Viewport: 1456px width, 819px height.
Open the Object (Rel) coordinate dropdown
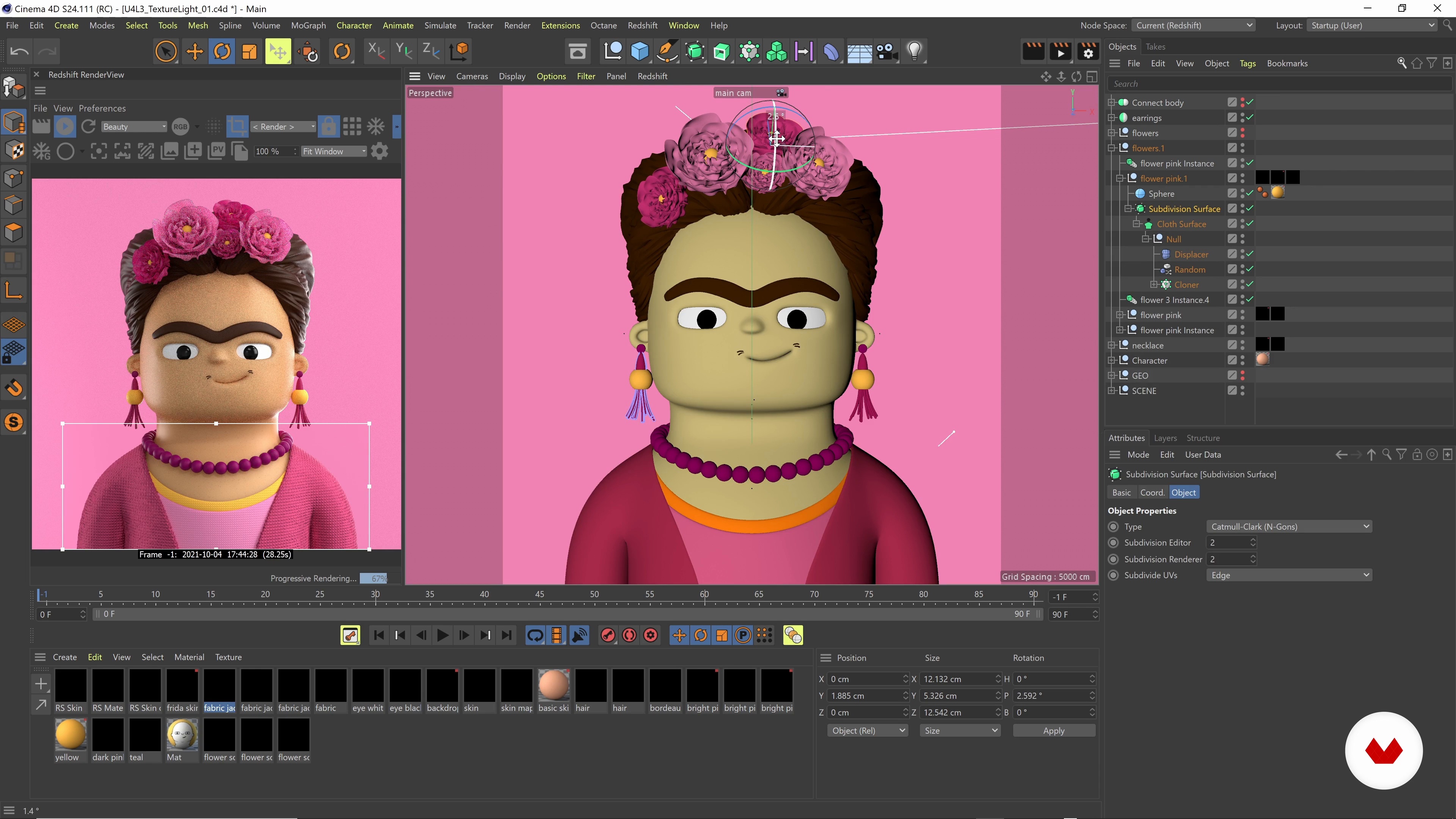[867, 731]
